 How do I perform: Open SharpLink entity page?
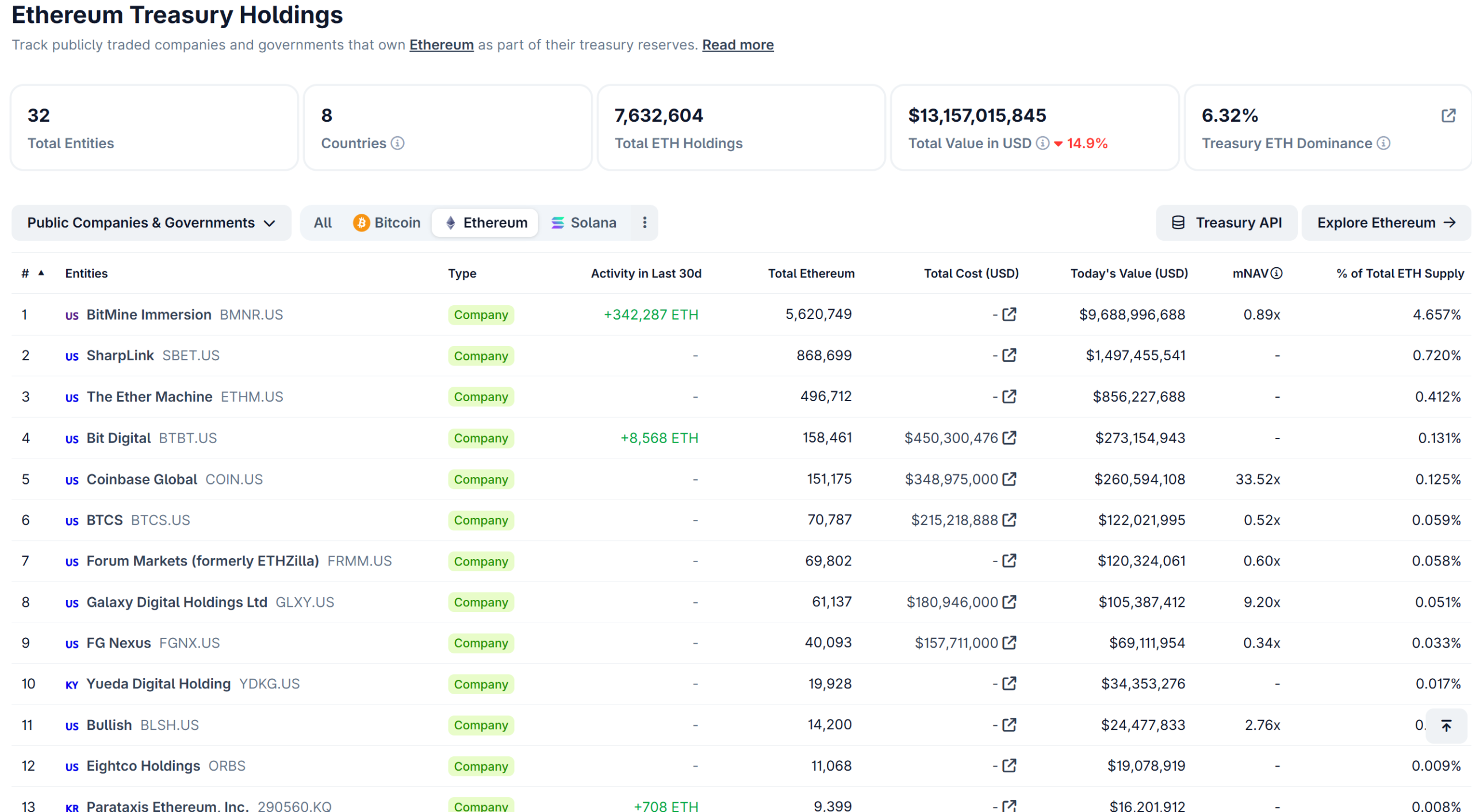pos(120,355)
